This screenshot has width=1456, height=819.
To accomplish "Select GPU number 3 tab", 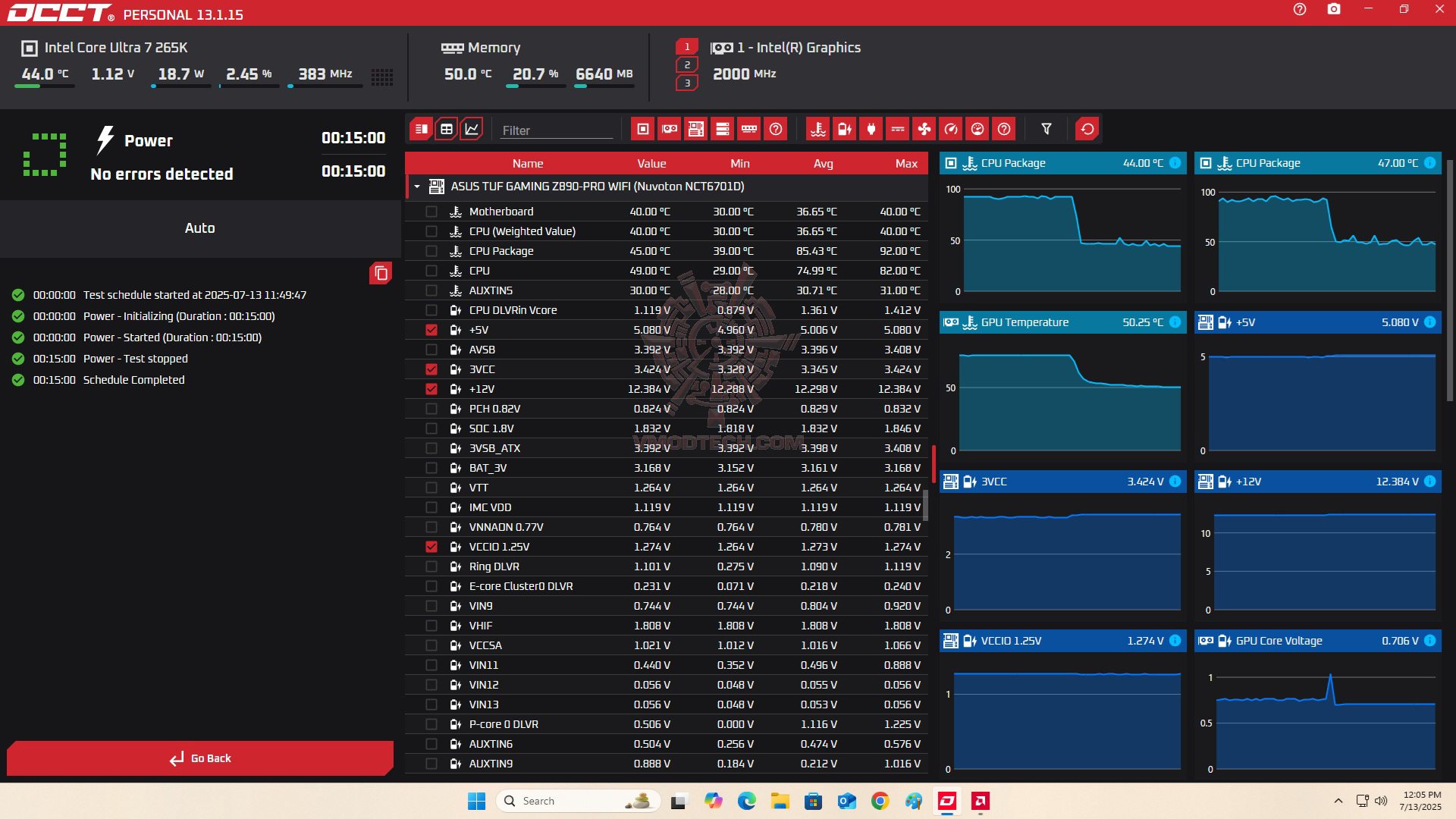I will [x=687, y=83].
